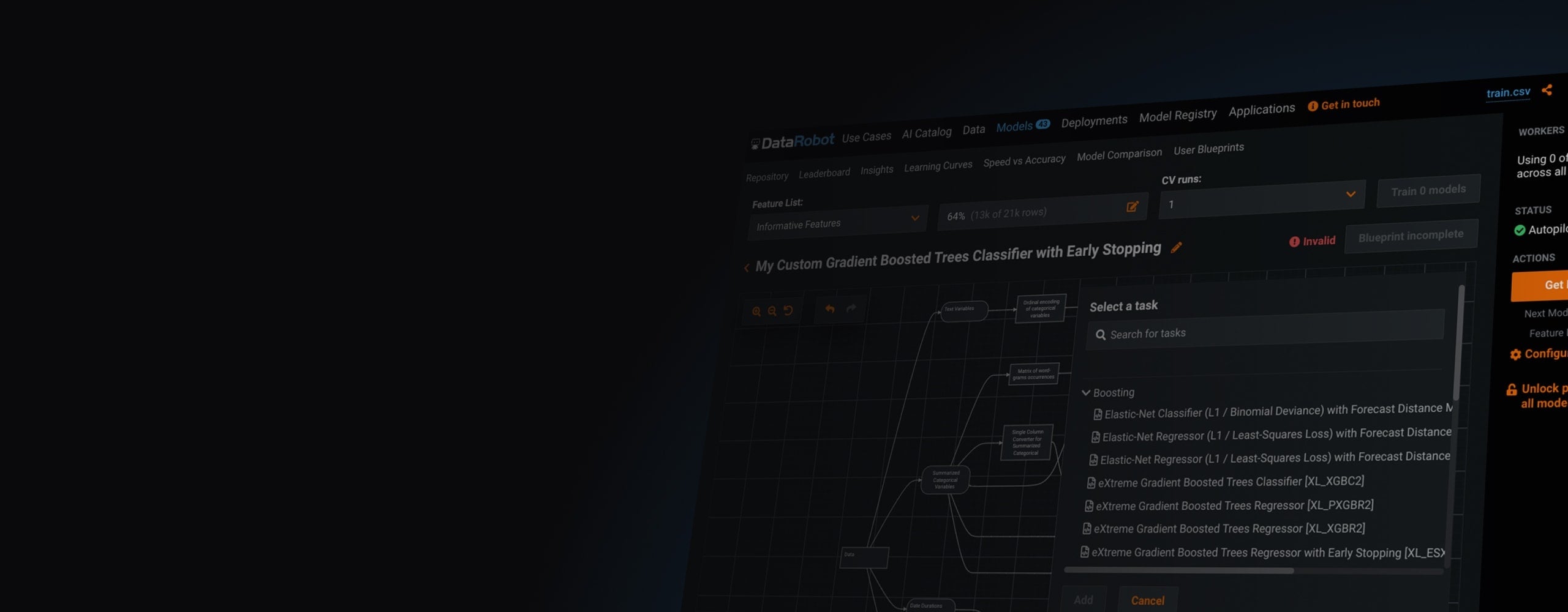The width and height of the screenshot is (1568, 612).
Task: Click the pencil icon to rename the blueprint
Action: [1176, 247]
